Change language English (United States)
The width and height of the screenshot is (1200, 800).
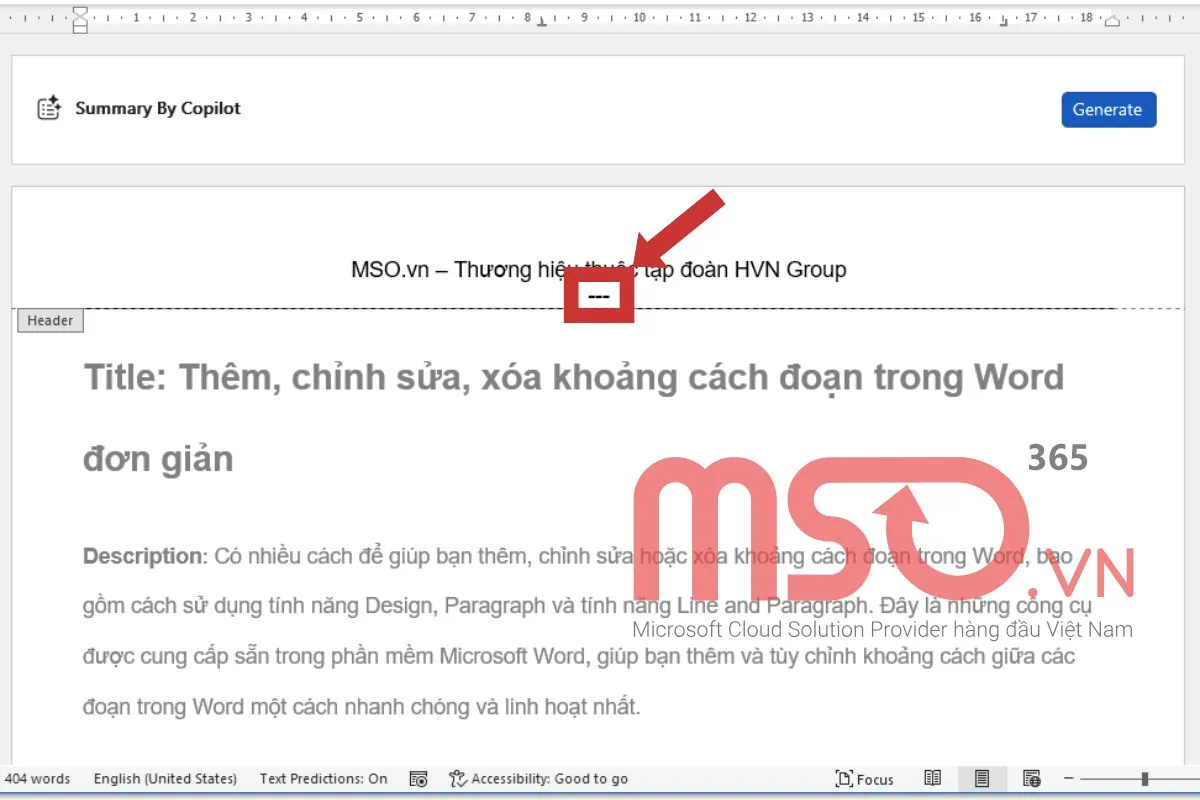(x=165, y=779)
